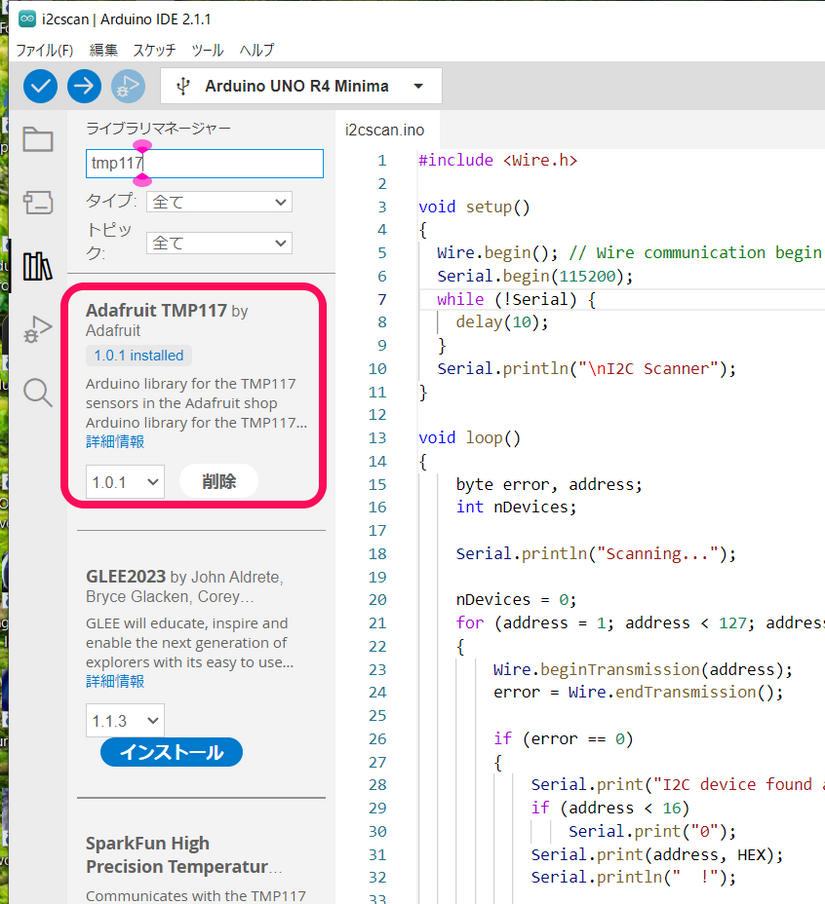Expand the タイプ filter dropdown
This screenshot has height=904, width=825.
[219, 202]
